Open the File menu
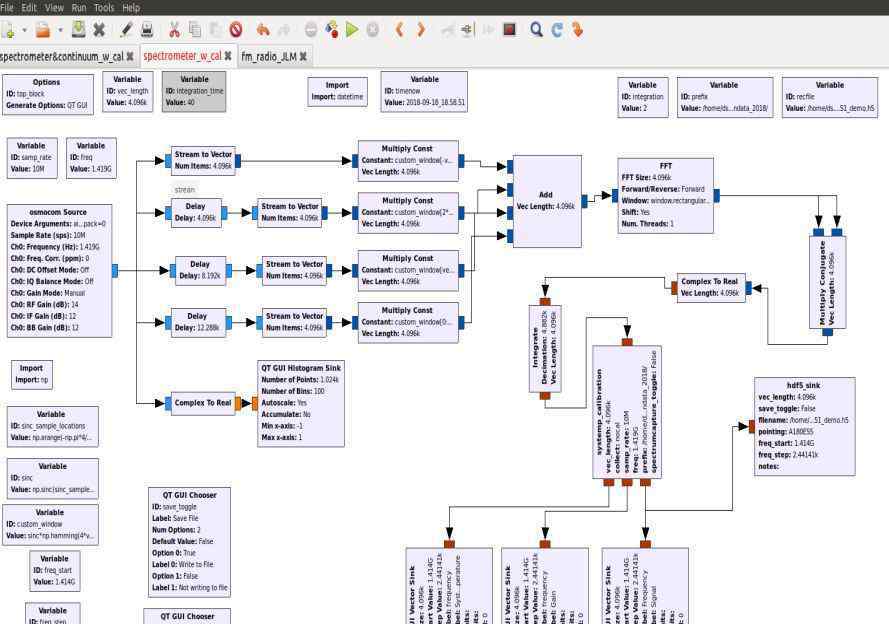 7,7
